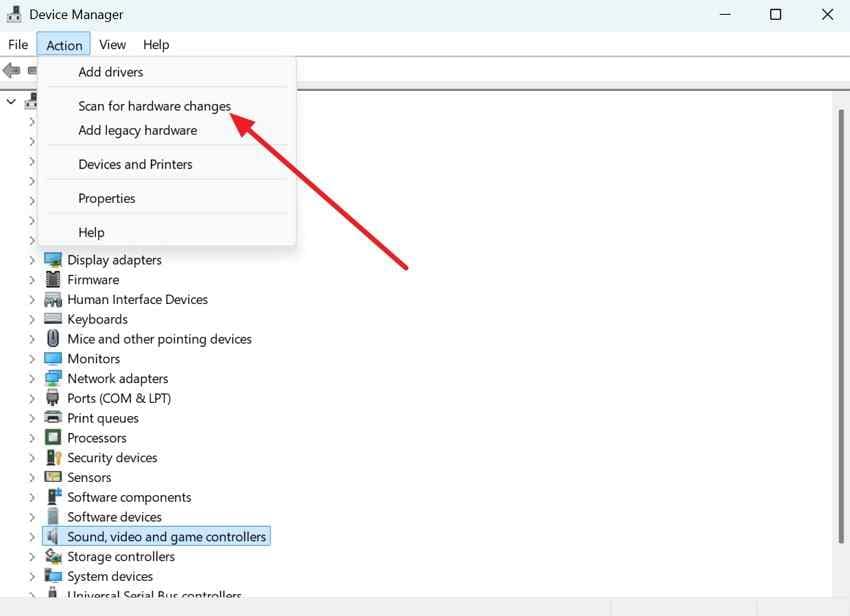Image resolution: width=850 pixels, height=616 pixels.
Task: Select Mice and other pointing devices
Action: click(159, 339)
